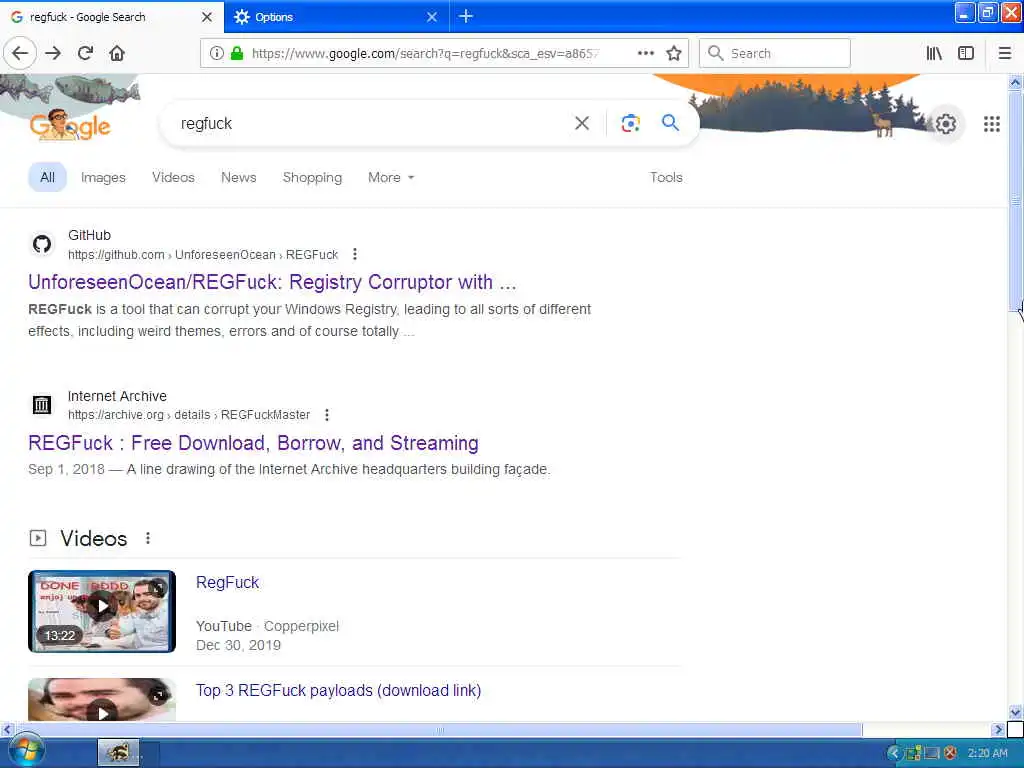Viewport: 1024px width, 768px height.
Task: Open a new browser tab with plus
Action: 466,16
